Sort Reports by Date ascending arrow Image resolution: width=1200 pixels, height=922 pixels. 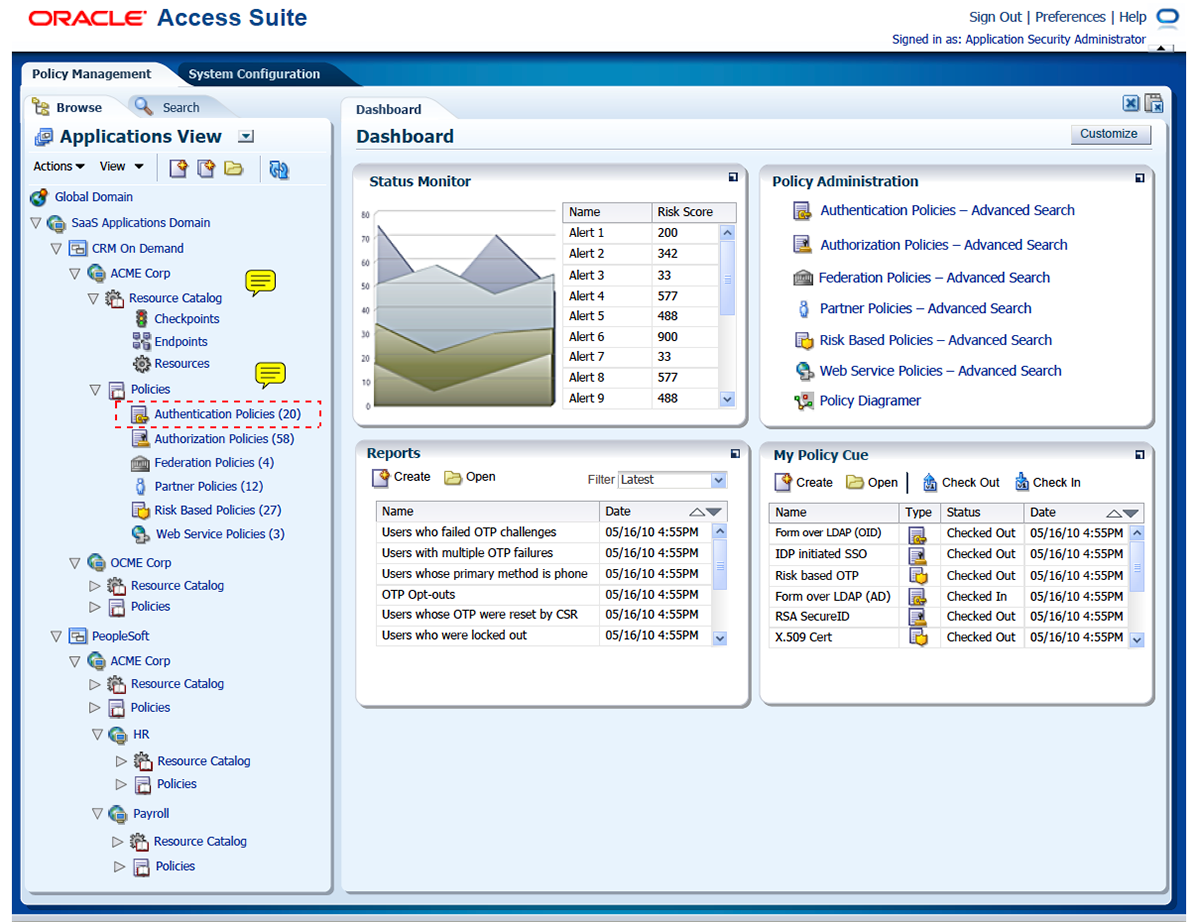695,512
